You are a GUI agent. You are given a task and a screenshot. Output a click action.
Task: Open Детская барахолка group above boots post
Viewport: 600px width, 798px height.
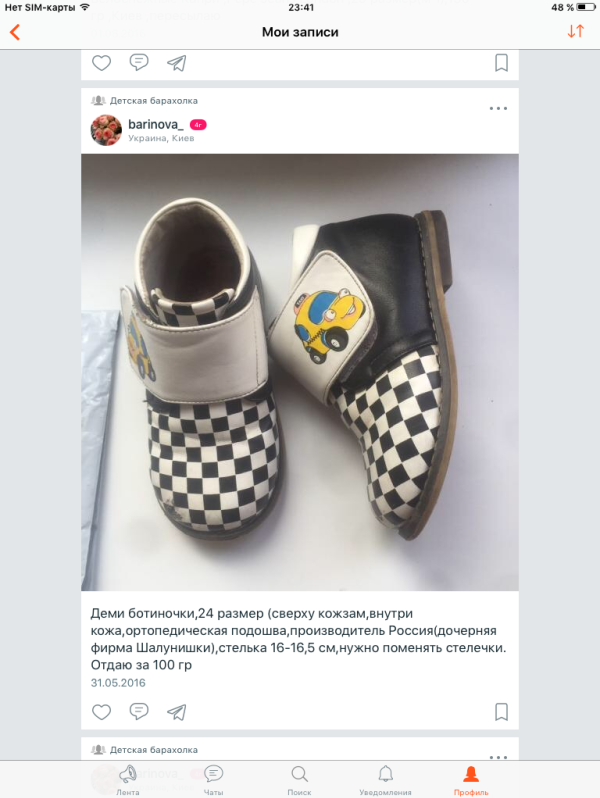point(153,101)
